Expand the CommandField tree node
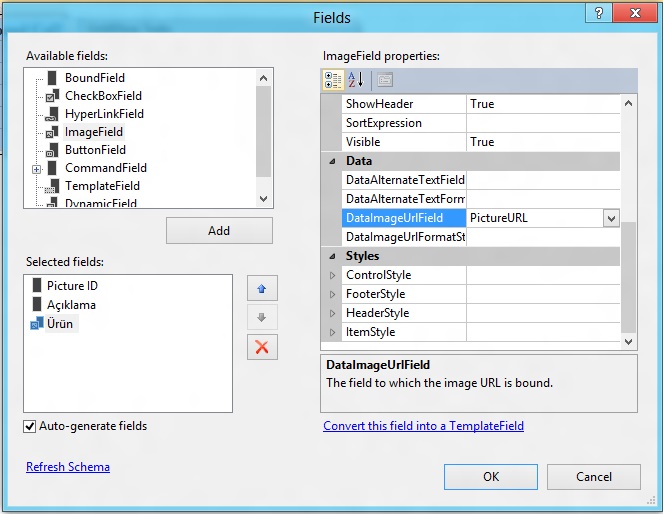Viewport: 663px width, 514px height. 37,169
